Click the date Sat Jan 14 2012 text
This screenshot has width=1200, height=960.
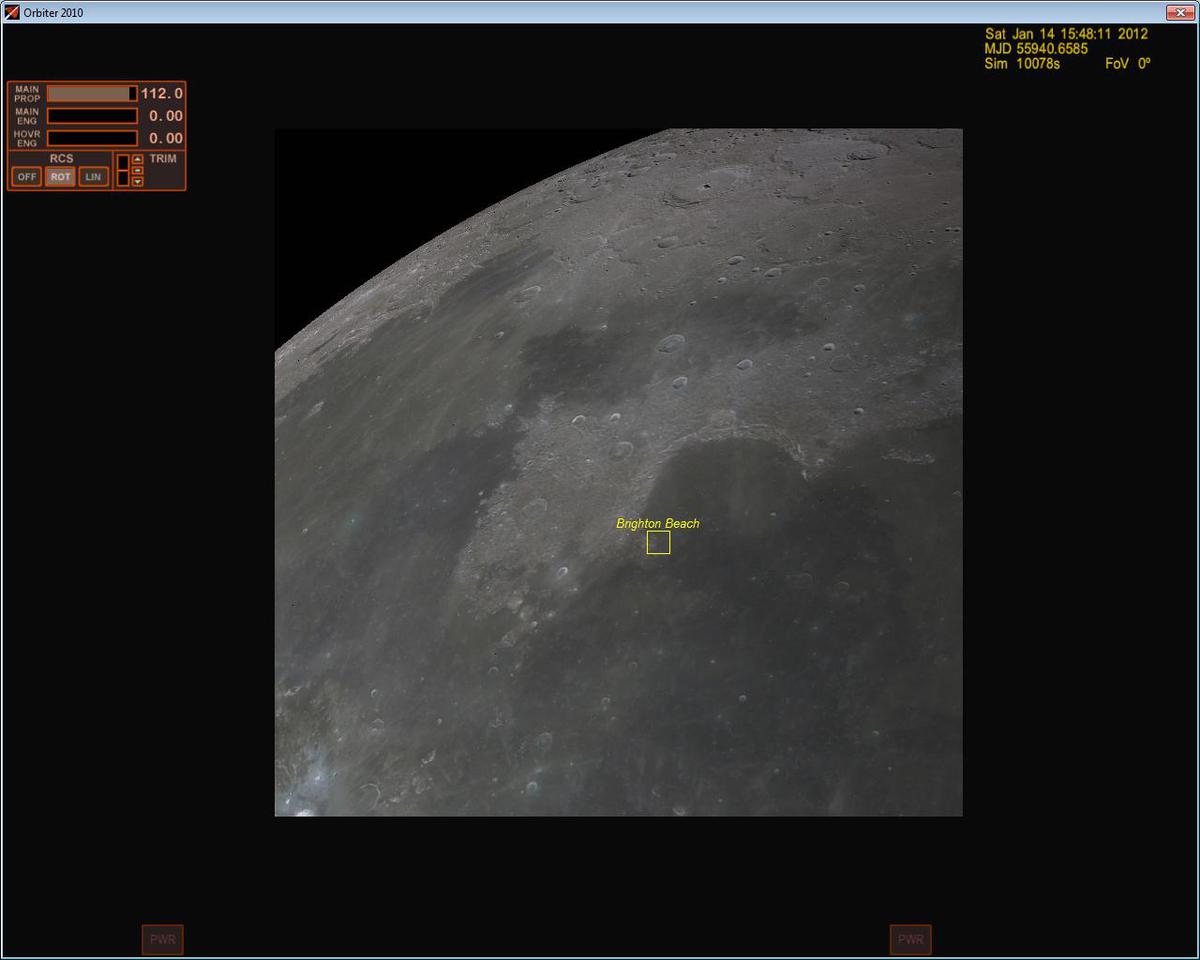[x=1066, y=33]
